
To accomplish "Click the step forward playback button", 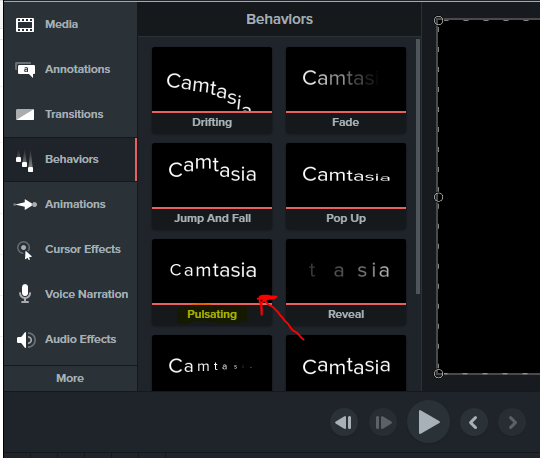I will coord(383,422).
